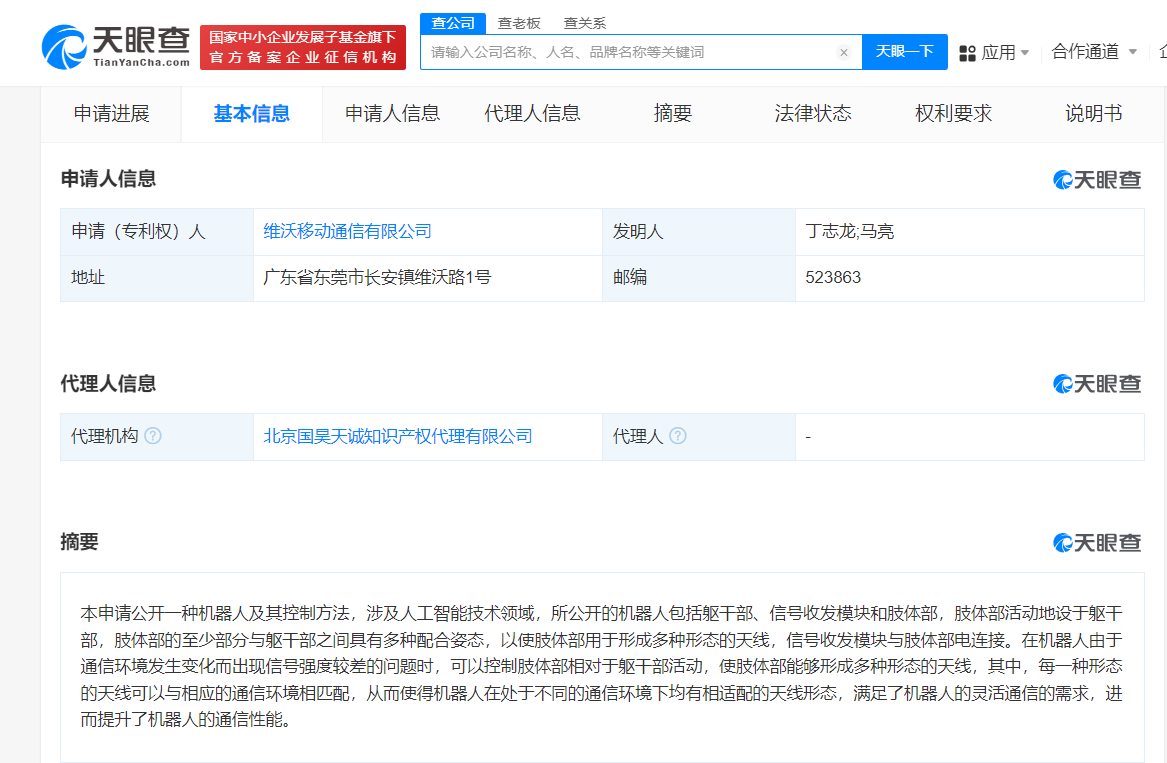1167x763 pixels.
Task: Click the Tianyancha logo in the header
Action: pyautogui.click(x=116, y=46)
